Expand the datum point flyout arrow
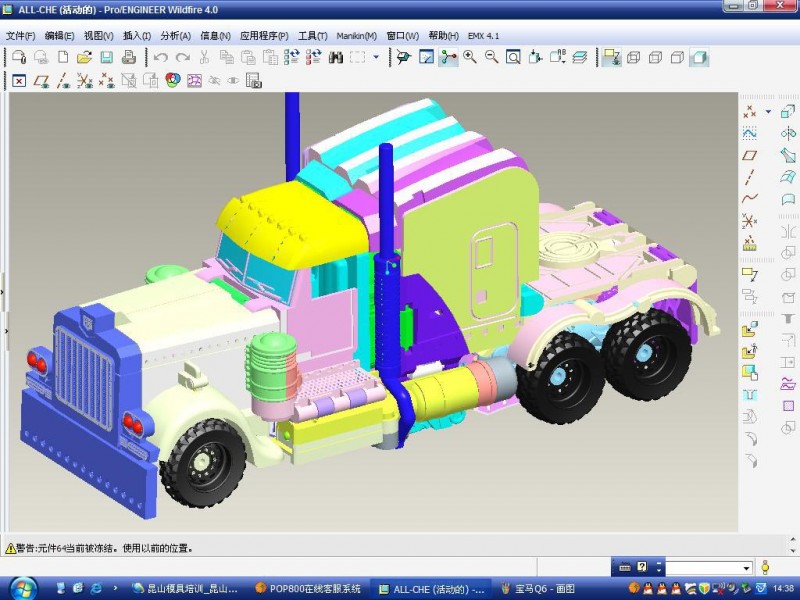 (x=768, y=111)
